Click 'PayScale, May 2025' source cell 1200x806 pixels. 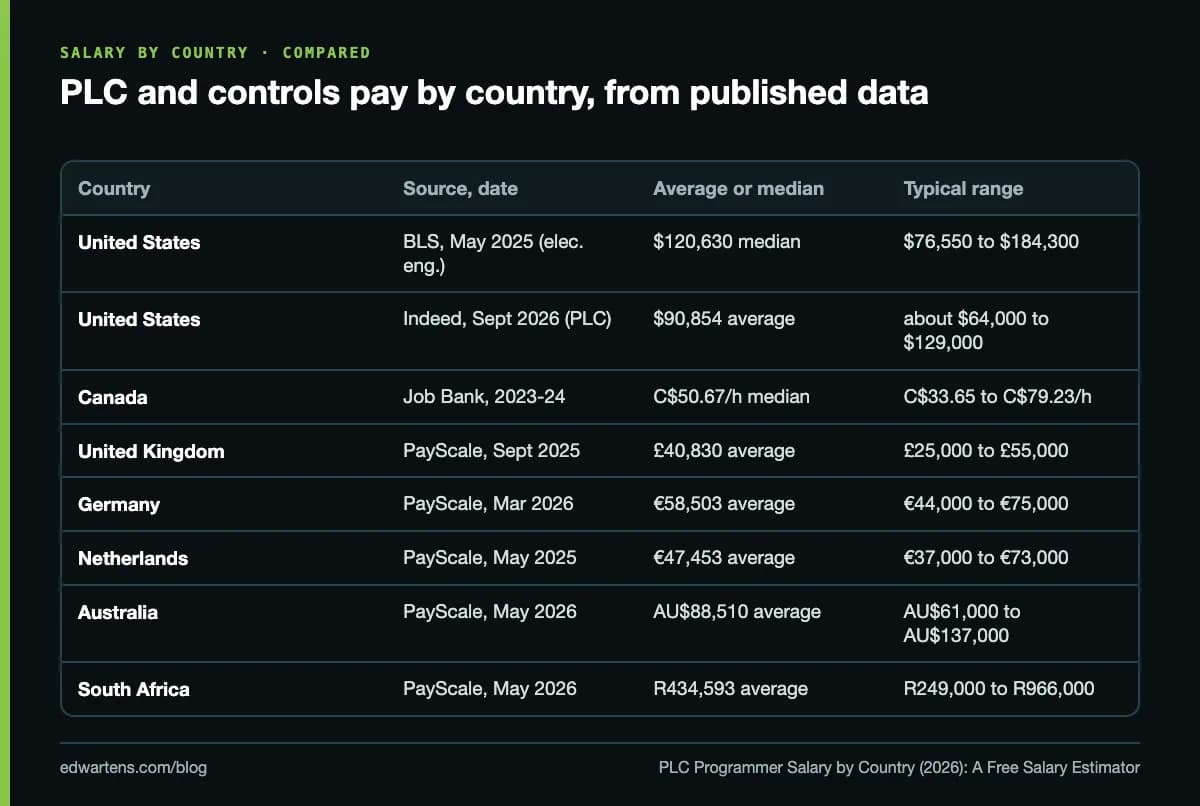click(x=490, y=558)
